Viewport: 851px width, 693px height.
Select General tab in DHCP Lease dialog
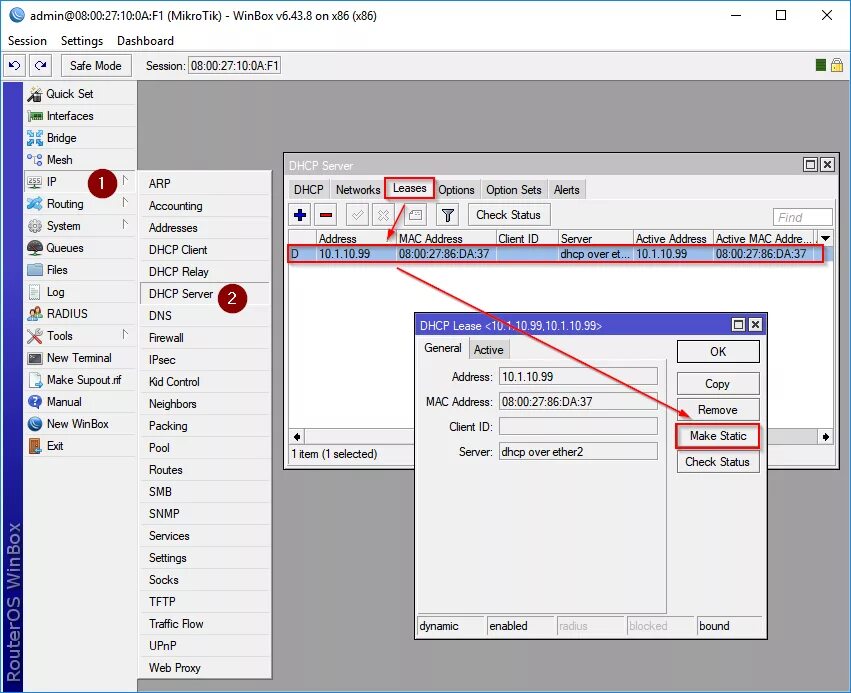coord(443,348)
